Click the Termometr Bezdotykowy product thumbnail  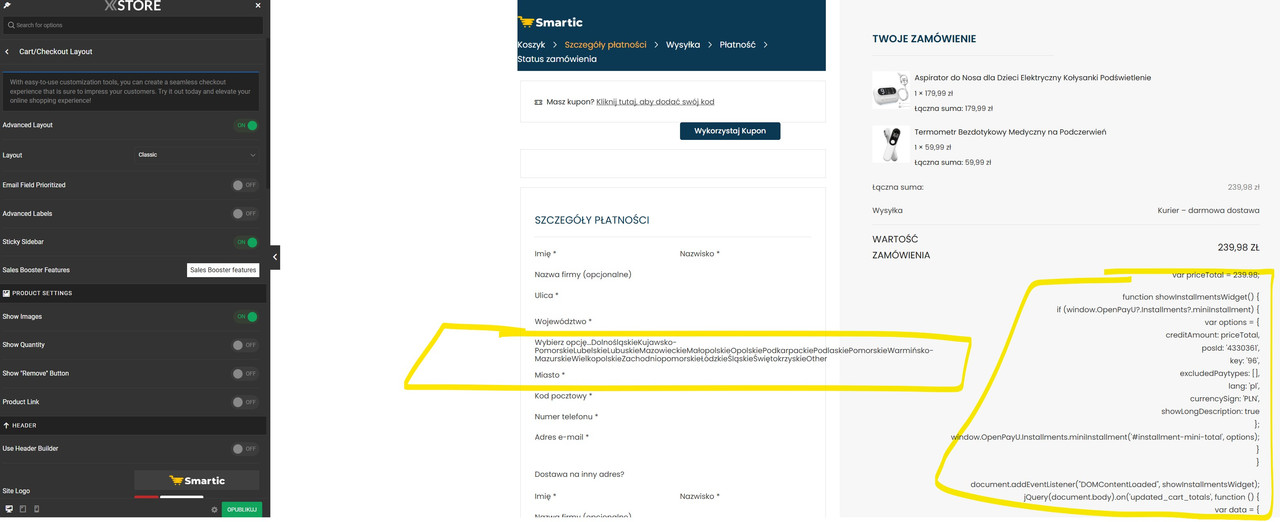point(889,143)
